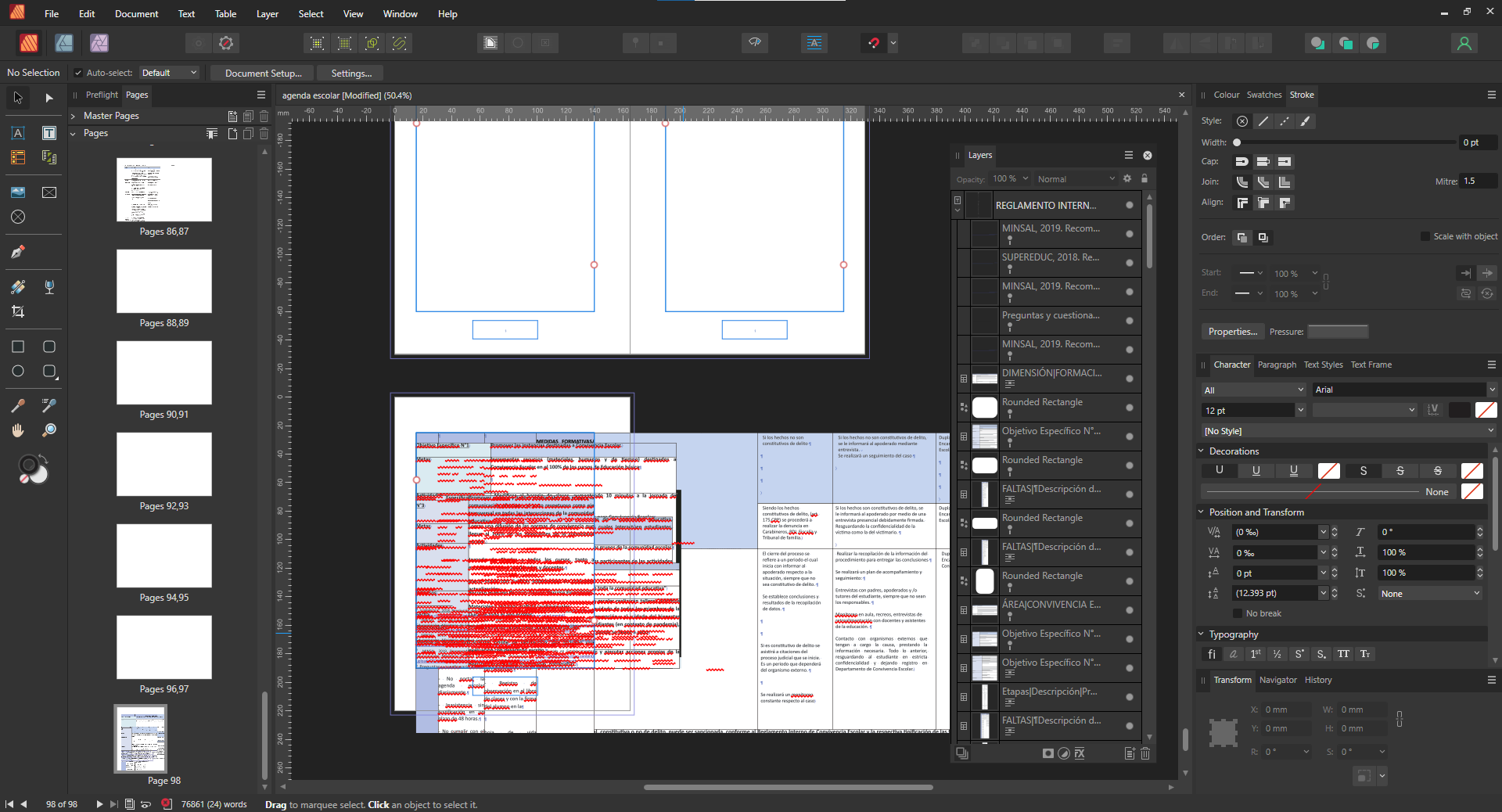Enable the No break checkbox

1238,613
